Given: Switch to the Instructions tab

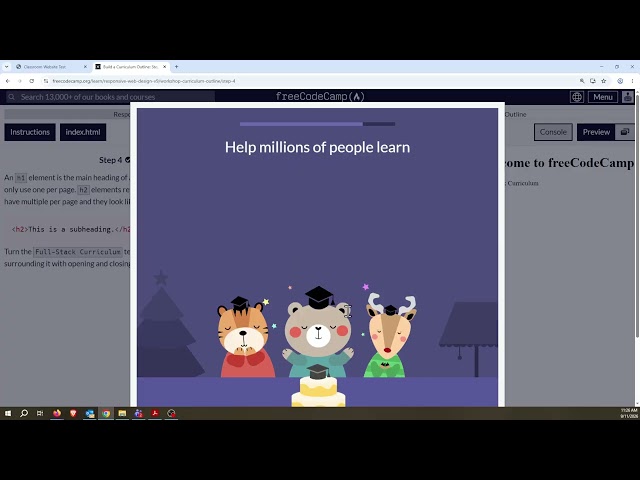Looking at the screenshot, I should tap(30, 132).
